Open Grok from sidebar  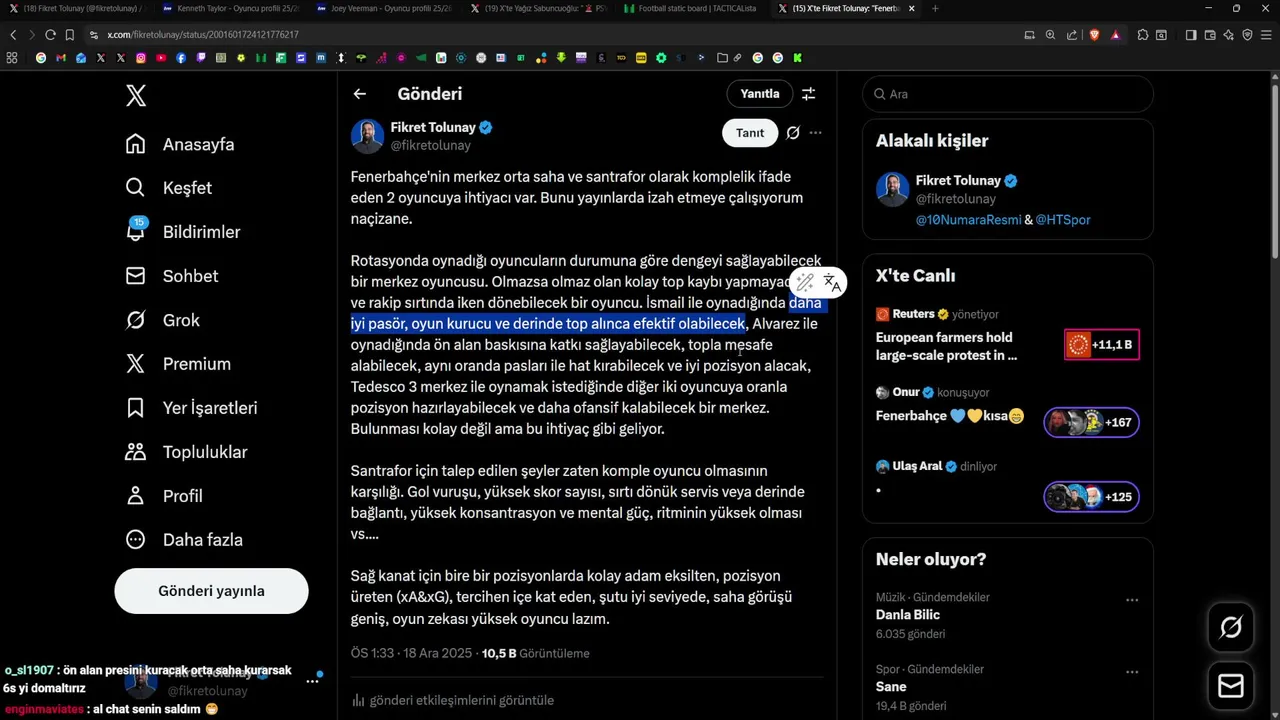pyautogui.click(x=162, y=320)
